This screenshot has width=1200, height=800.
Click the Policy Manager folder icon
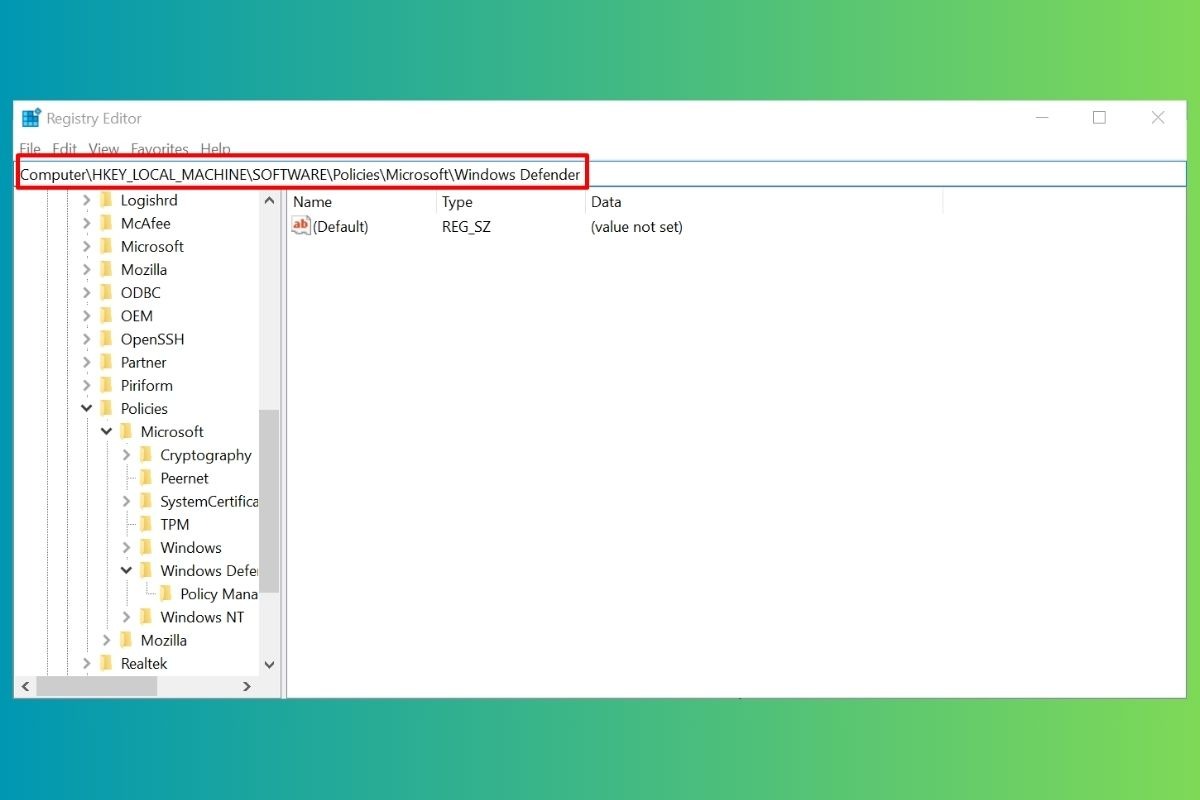click(166, 594)
